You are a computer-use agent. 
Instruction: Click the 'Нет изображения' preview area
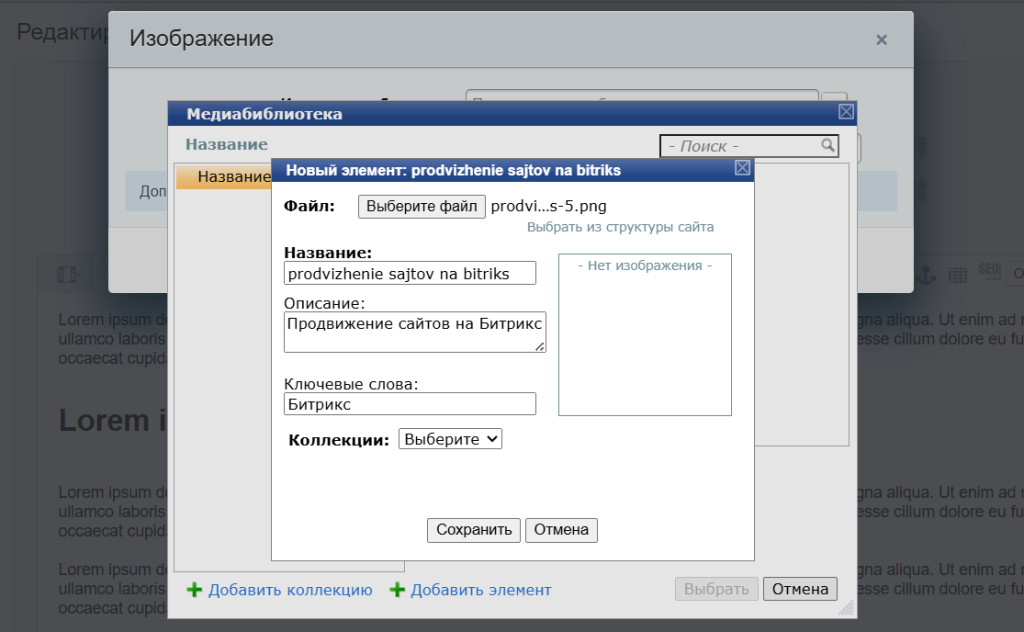[x=645, y=335]
